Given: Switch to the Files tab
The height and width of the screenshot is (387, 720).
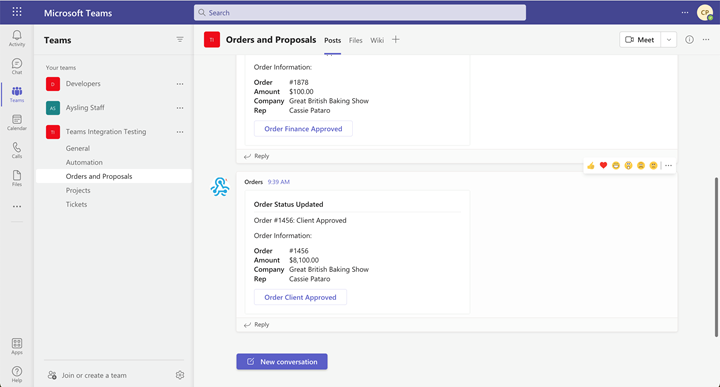Looking at the screenshot, I should pyautogui.click(x=355, y=40).
